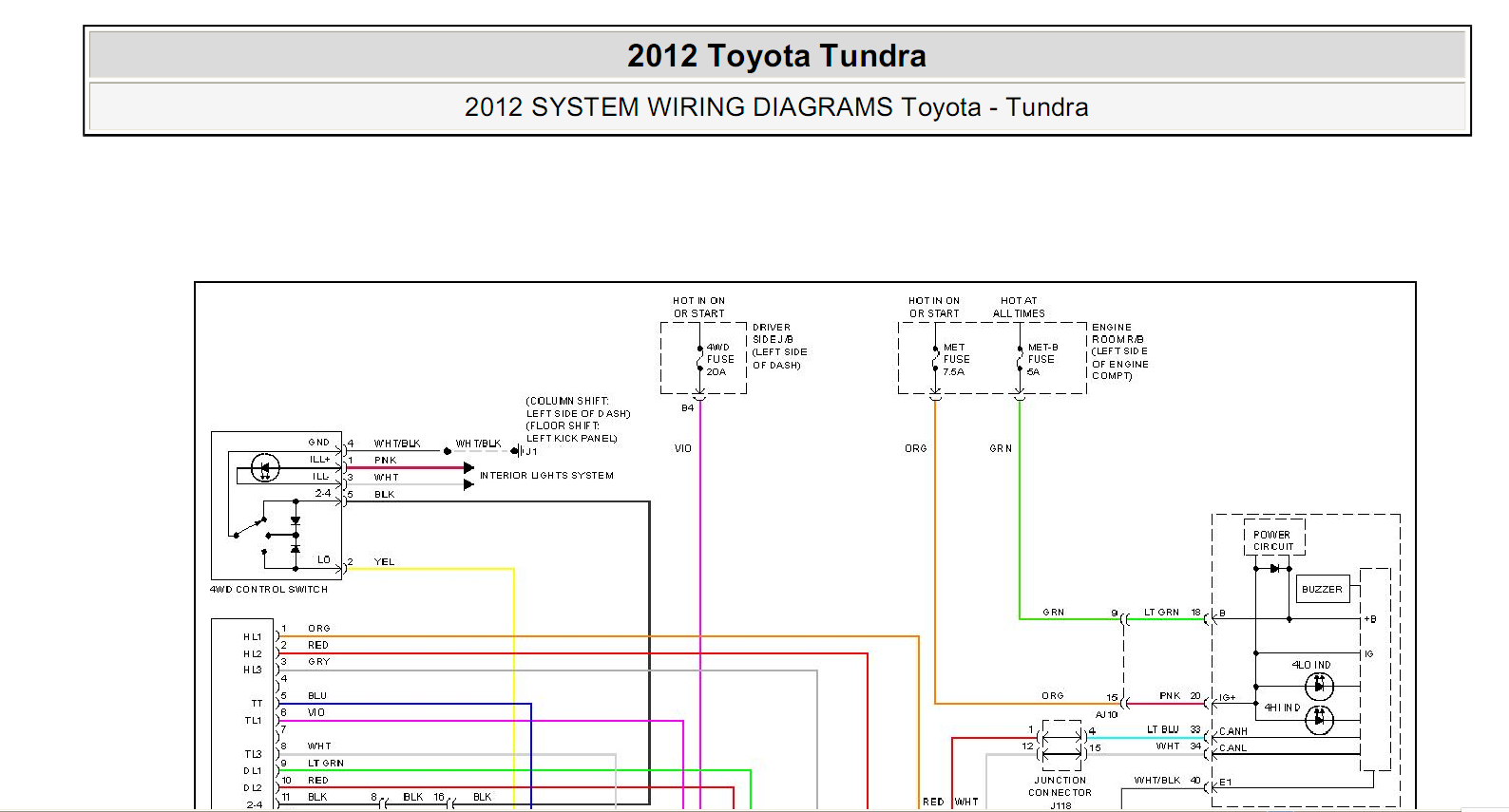Image resolution: width=1509 pixels, height=812 pixels.
Task: Select the CANL terminal label
Action: click(x=1233, y=748)
